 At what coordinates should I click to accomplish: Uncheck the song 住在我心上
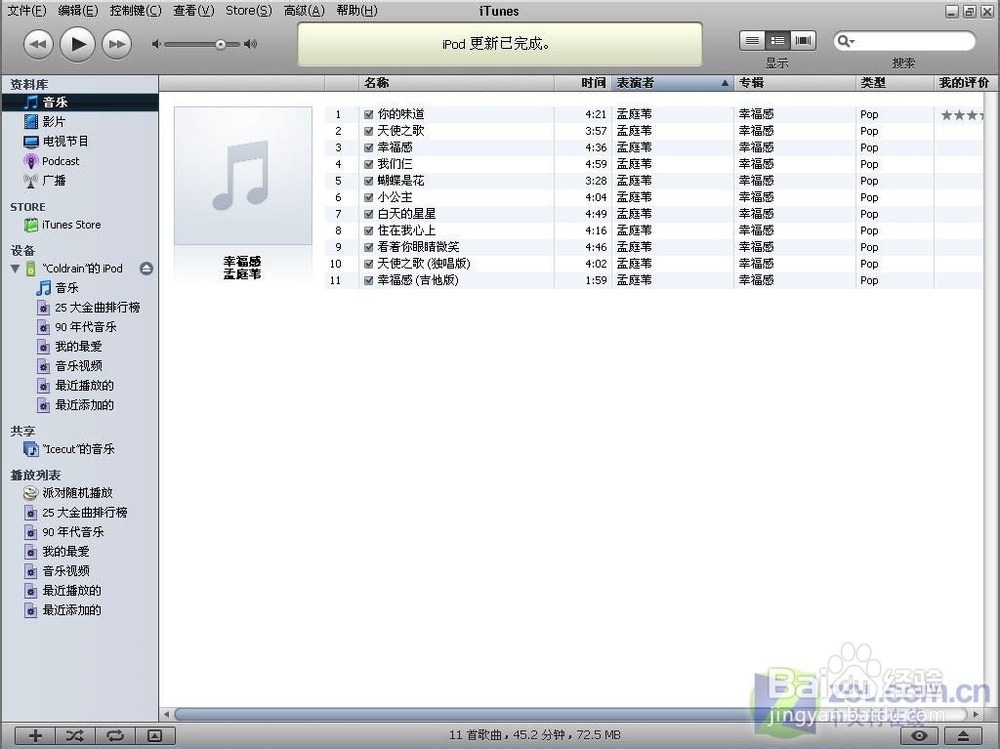point(369,230)
